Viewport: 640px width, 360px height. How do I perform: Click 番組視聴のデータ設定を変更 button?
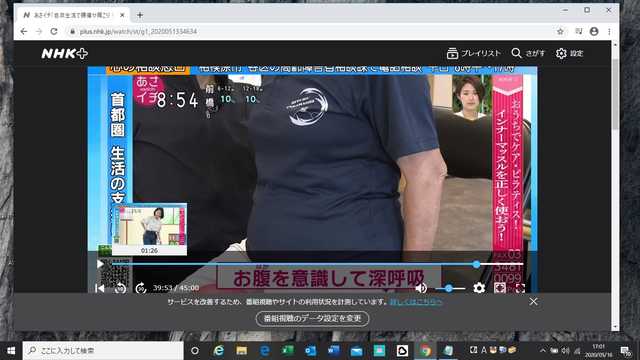[x=312, y=318]
